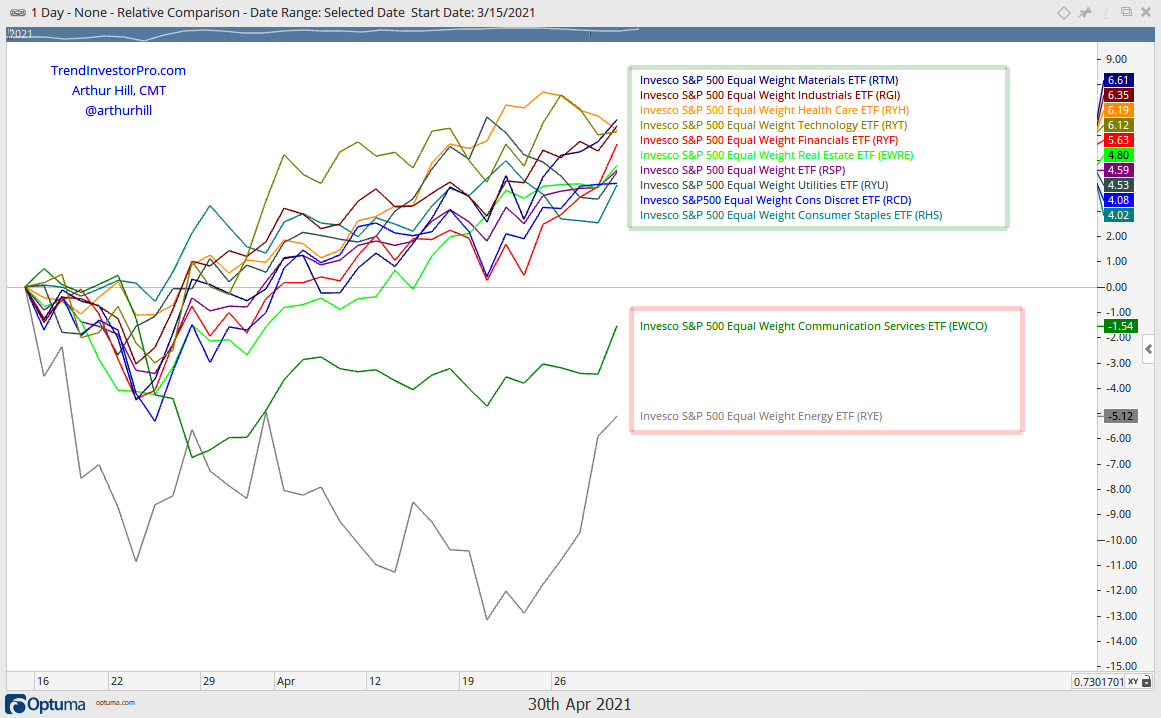Select the Arthur Hill, CMT annotation
Viewport: 1161px width, 718px height.
coord(118,90)
